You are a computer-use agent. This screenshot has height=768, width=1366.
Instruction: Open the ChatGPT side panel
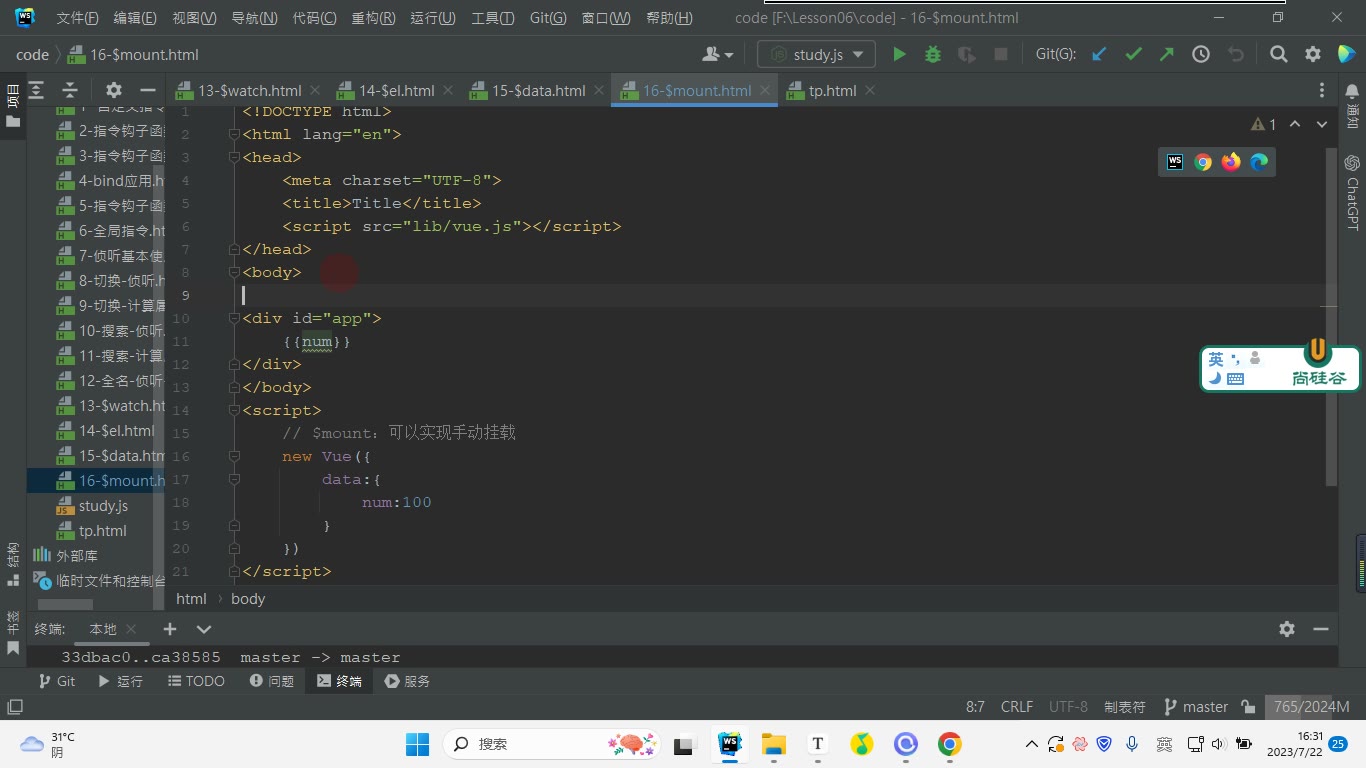click(x=1353, y=192)
